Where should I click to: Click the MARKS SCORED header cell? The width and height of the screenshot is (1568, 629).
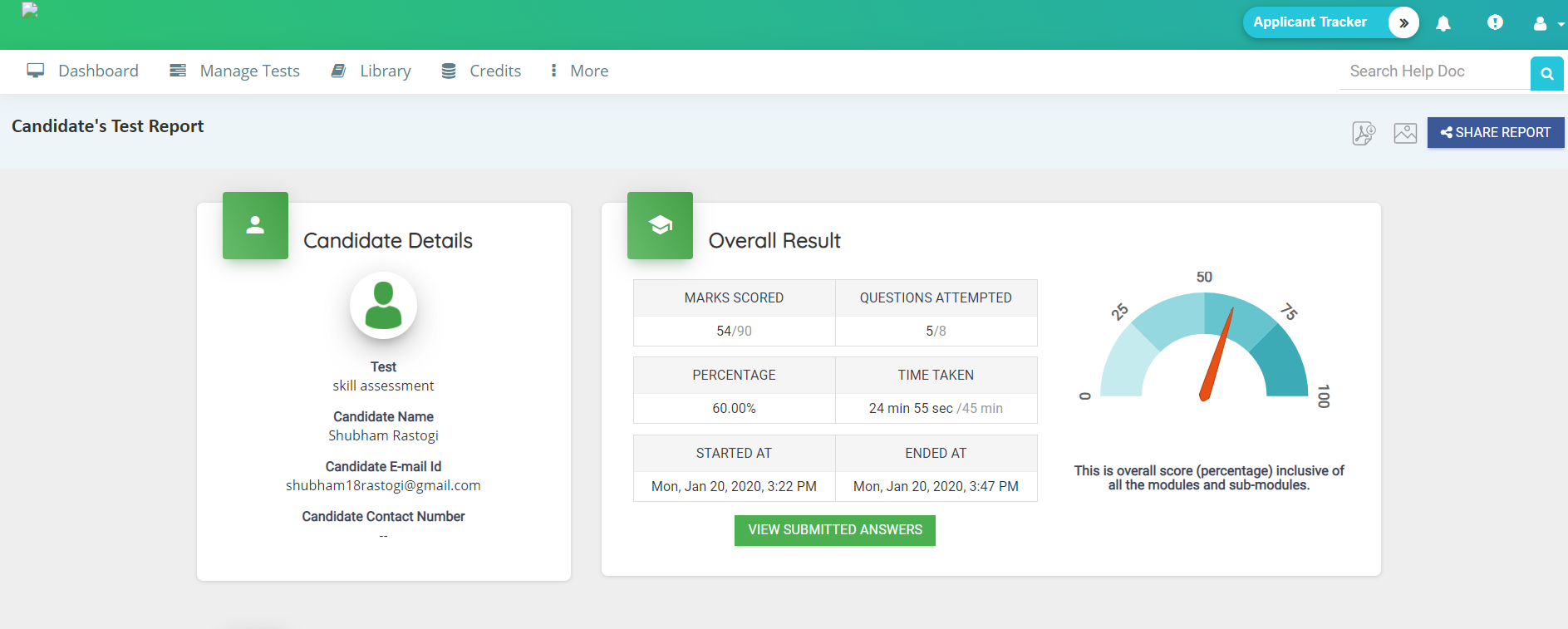[x=734, y=297]
